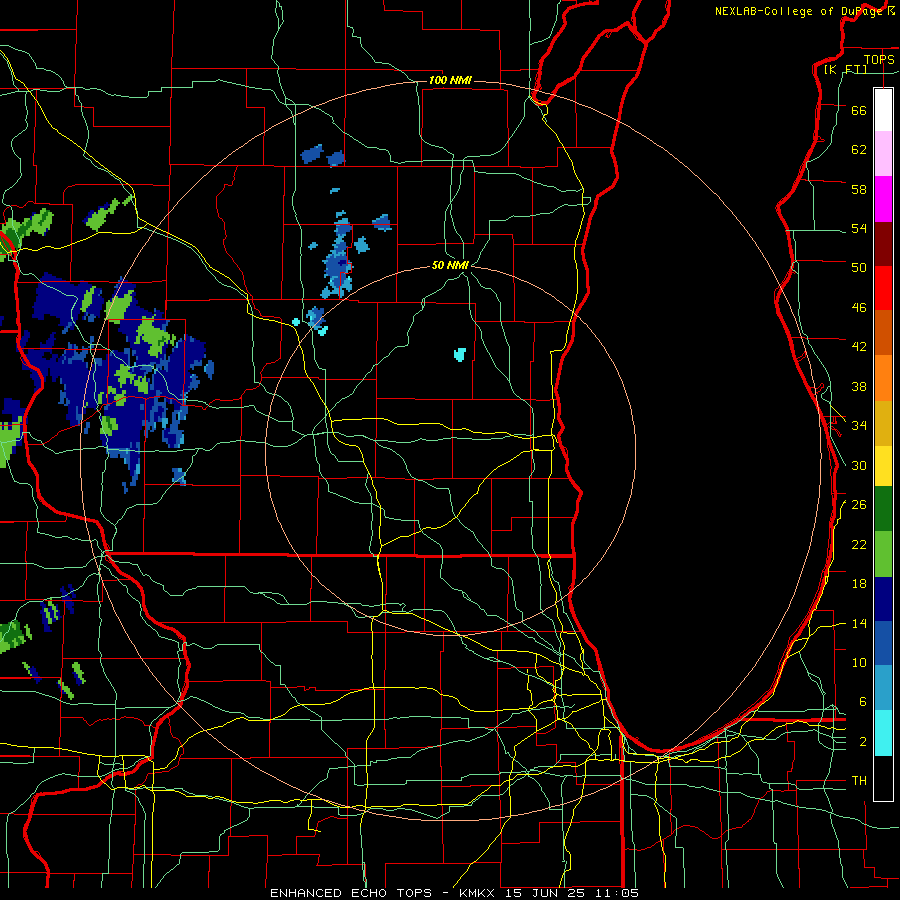This screenshot has width=900, height=900.
Task: Click the legend value 10
Action: pos(859,662)
